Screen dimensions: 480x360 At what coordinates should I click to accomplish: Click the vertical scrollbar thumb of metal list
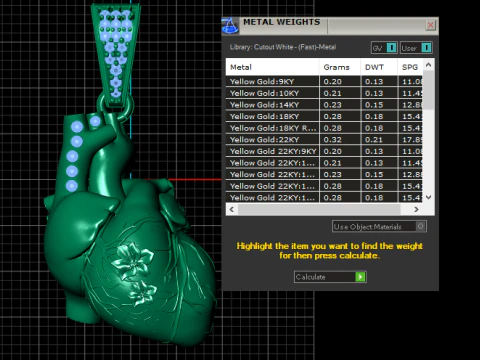click(429, 90)
